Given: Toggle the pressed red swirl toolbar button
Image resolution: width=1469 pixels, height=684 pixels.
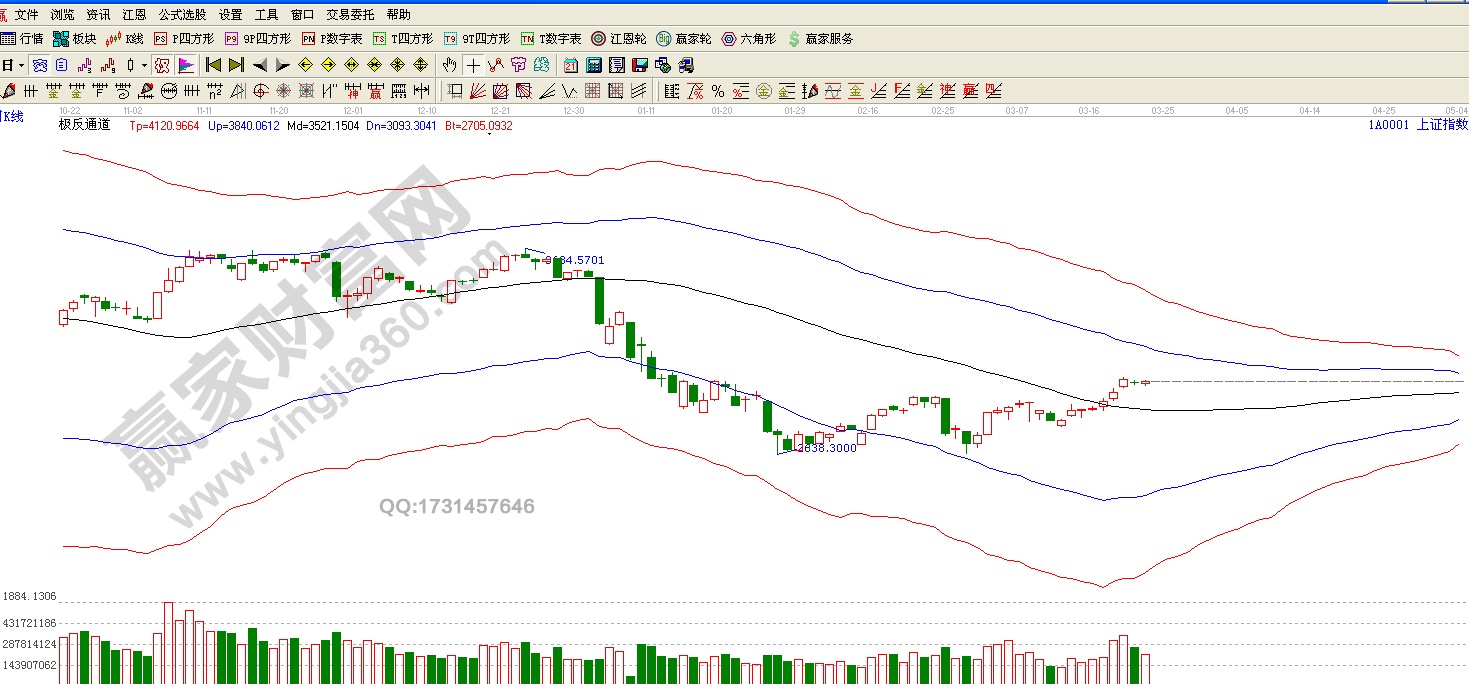Looking at the screenshot, I should tap(162, 65).
